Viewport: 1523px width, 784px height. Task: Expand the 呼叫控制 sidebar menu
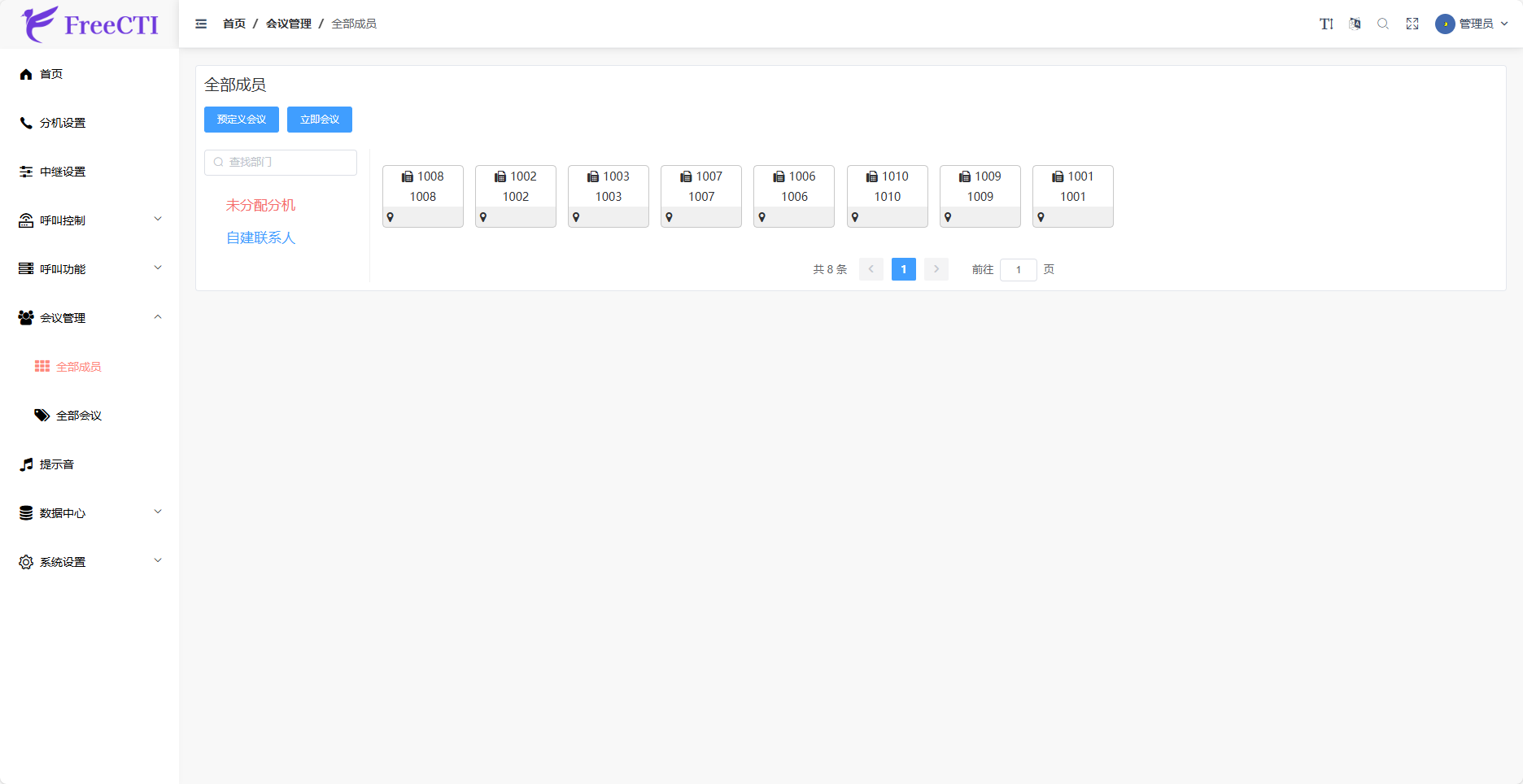[89, 220]
